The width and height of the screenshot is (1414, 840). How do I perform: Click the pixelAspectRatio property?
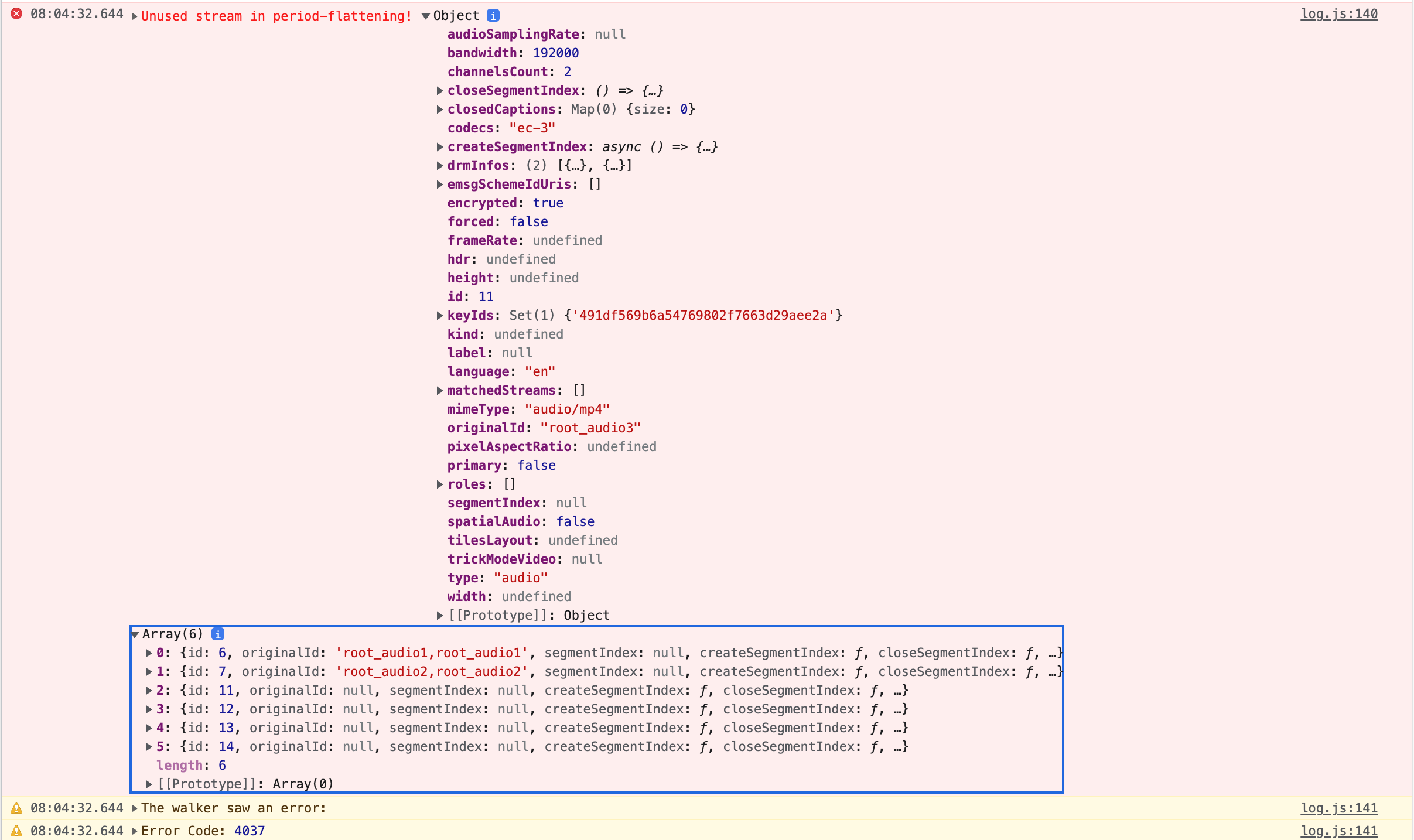[552, 447]
